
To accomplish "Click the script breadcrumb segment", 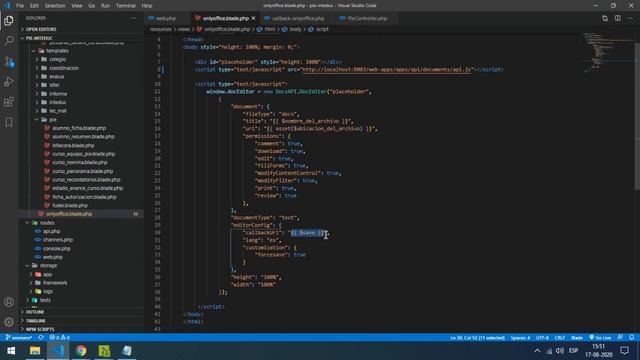I will [x=322, y=29].
